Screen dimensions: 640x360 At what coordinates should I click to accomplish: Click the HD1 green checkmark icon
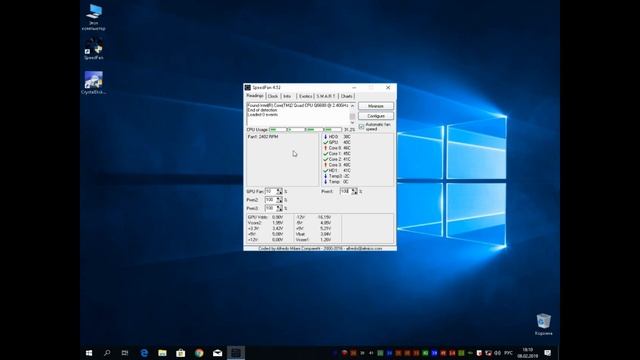(325, 171)
